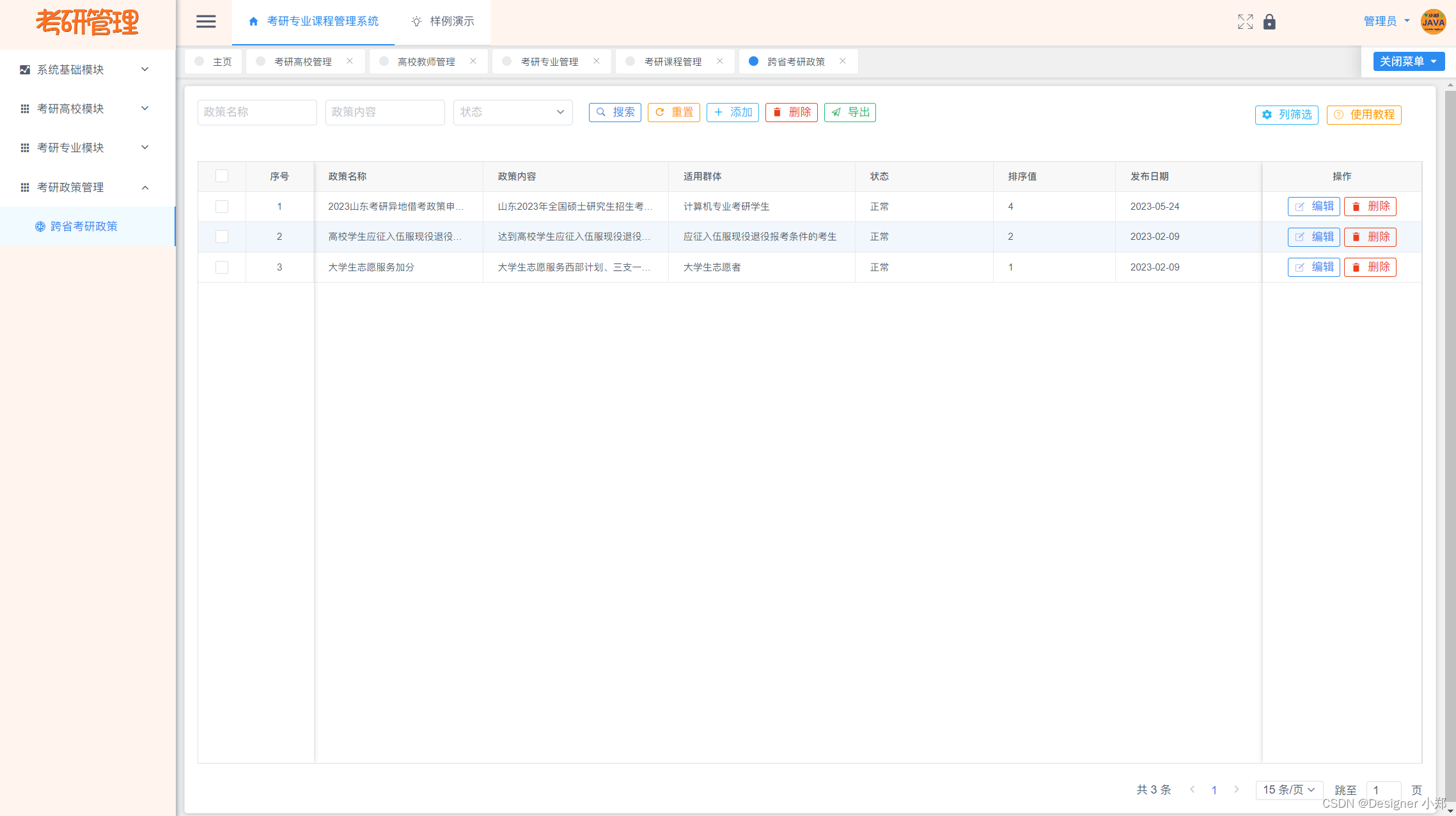This screenshot has height=816, width=1456.
Task: Open the 样例演示 top menu item
Action: coord(442,22)
